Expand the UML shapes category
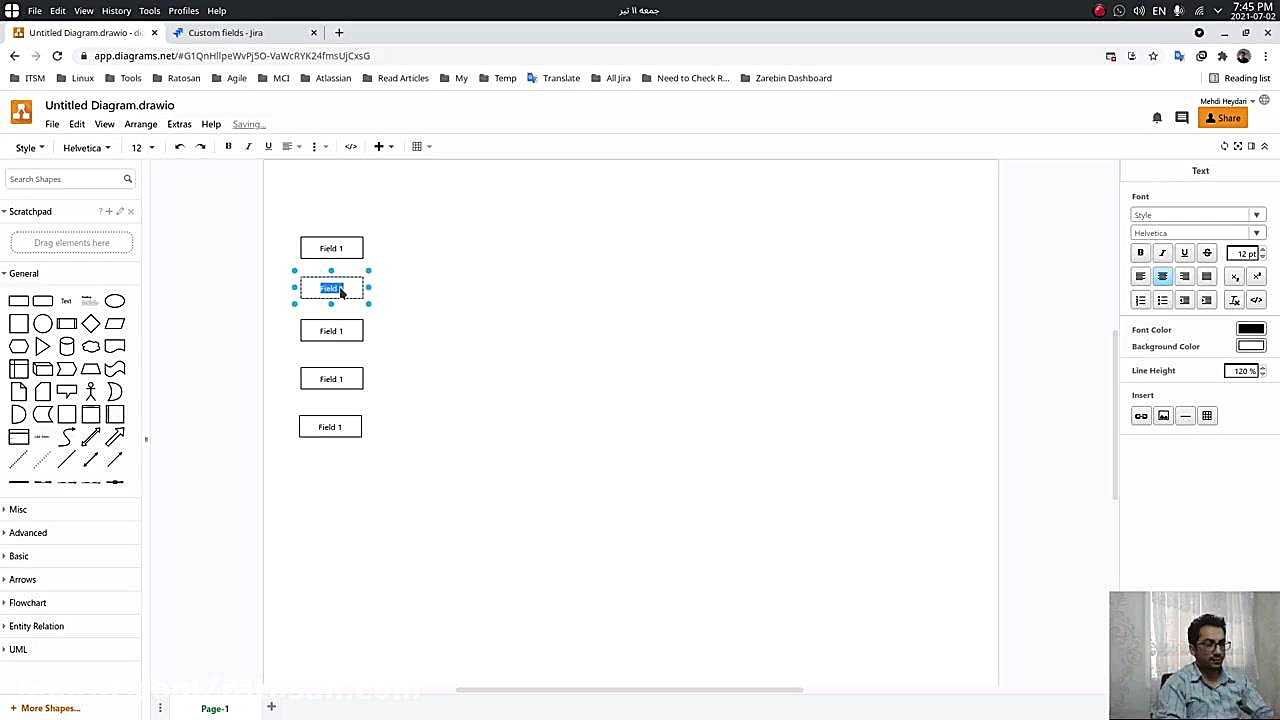The image size is (1280, 720). 18,650
